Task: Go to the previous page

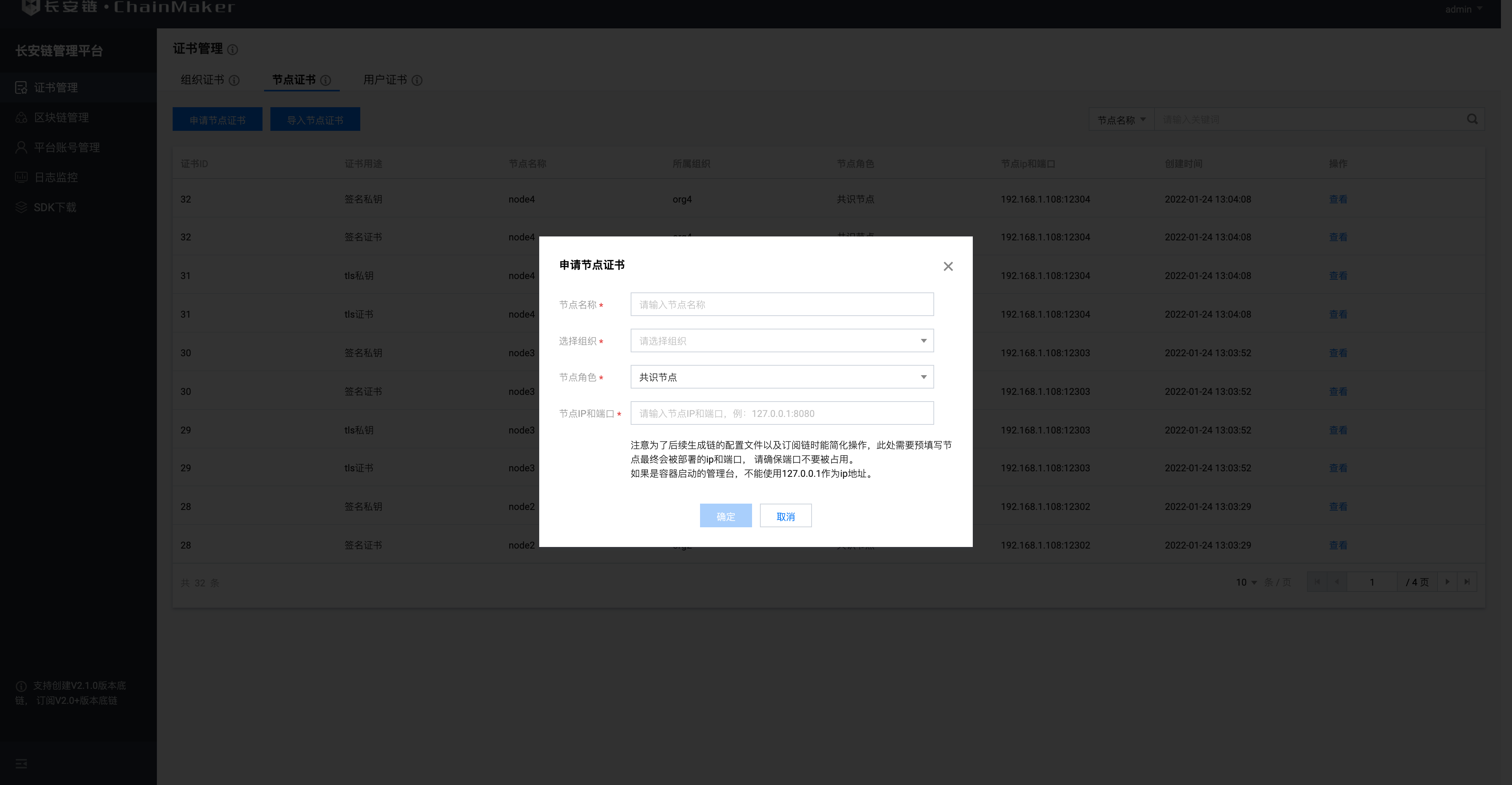Action: (x=1337, y=582)
